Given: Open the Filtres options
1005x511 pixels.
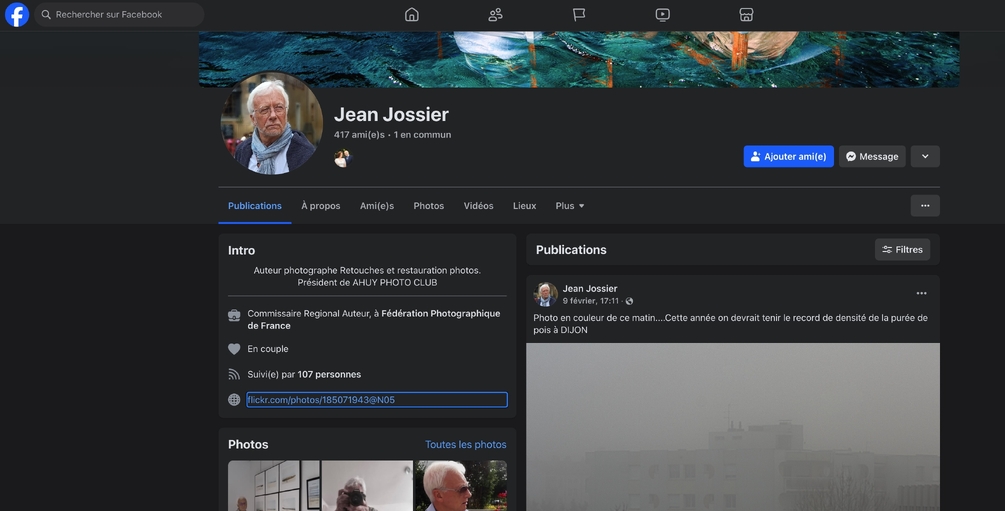Looking at the screenshot, I should click(902, 250).
